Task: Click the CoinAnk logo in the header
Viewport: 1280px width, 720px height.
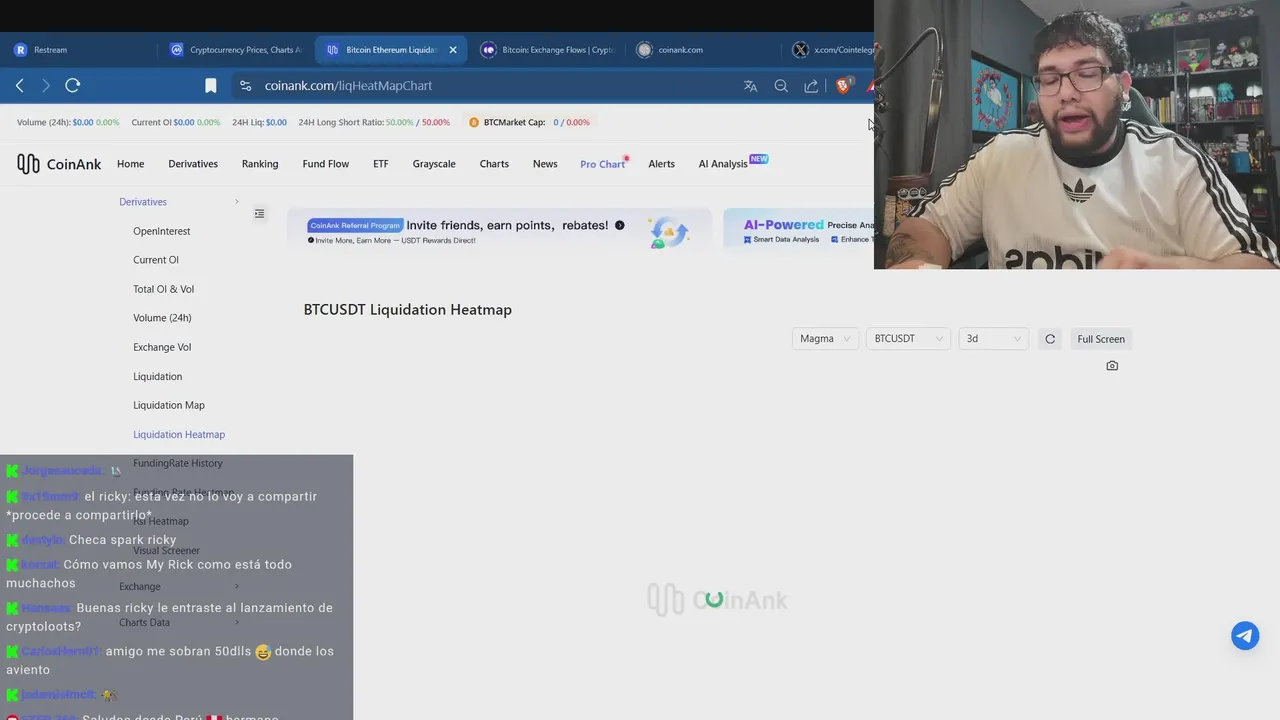Action: pos(59,164)
